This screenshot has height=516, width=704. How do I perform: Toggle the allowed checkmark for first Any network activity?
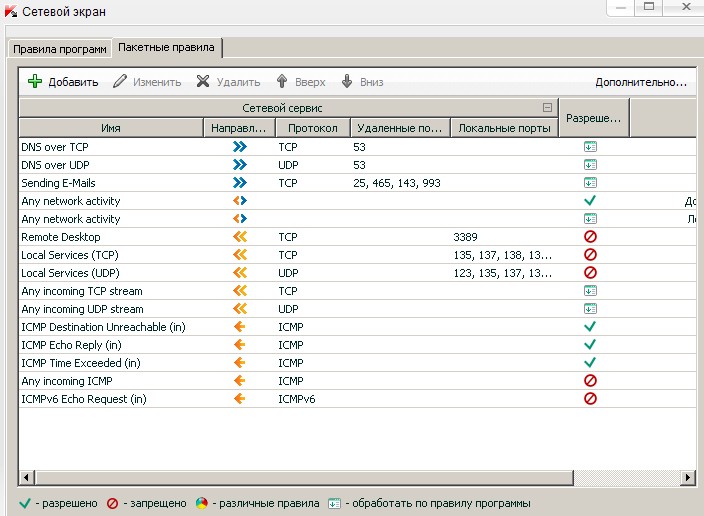coord(590,201)
